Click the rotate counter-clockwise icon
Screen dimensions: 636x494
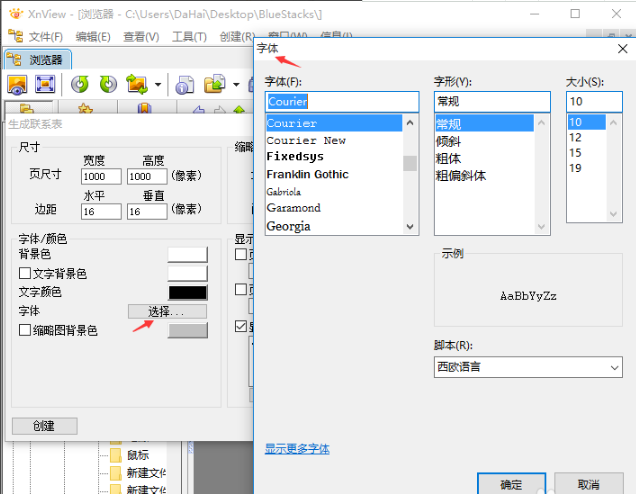tap(80, 85)
